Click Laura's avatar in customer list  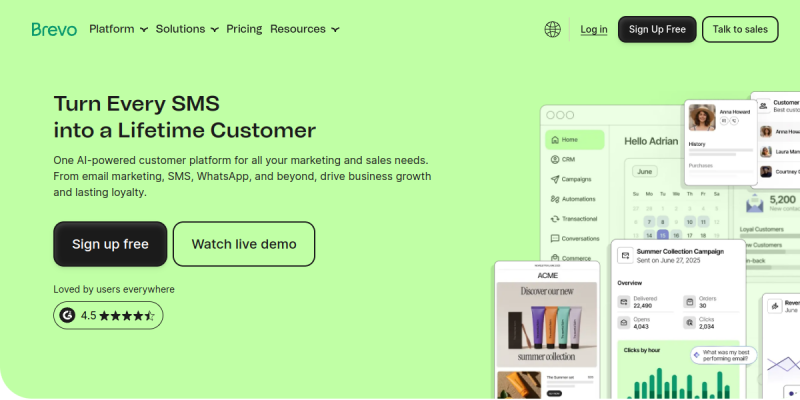[x=766, y=152]
